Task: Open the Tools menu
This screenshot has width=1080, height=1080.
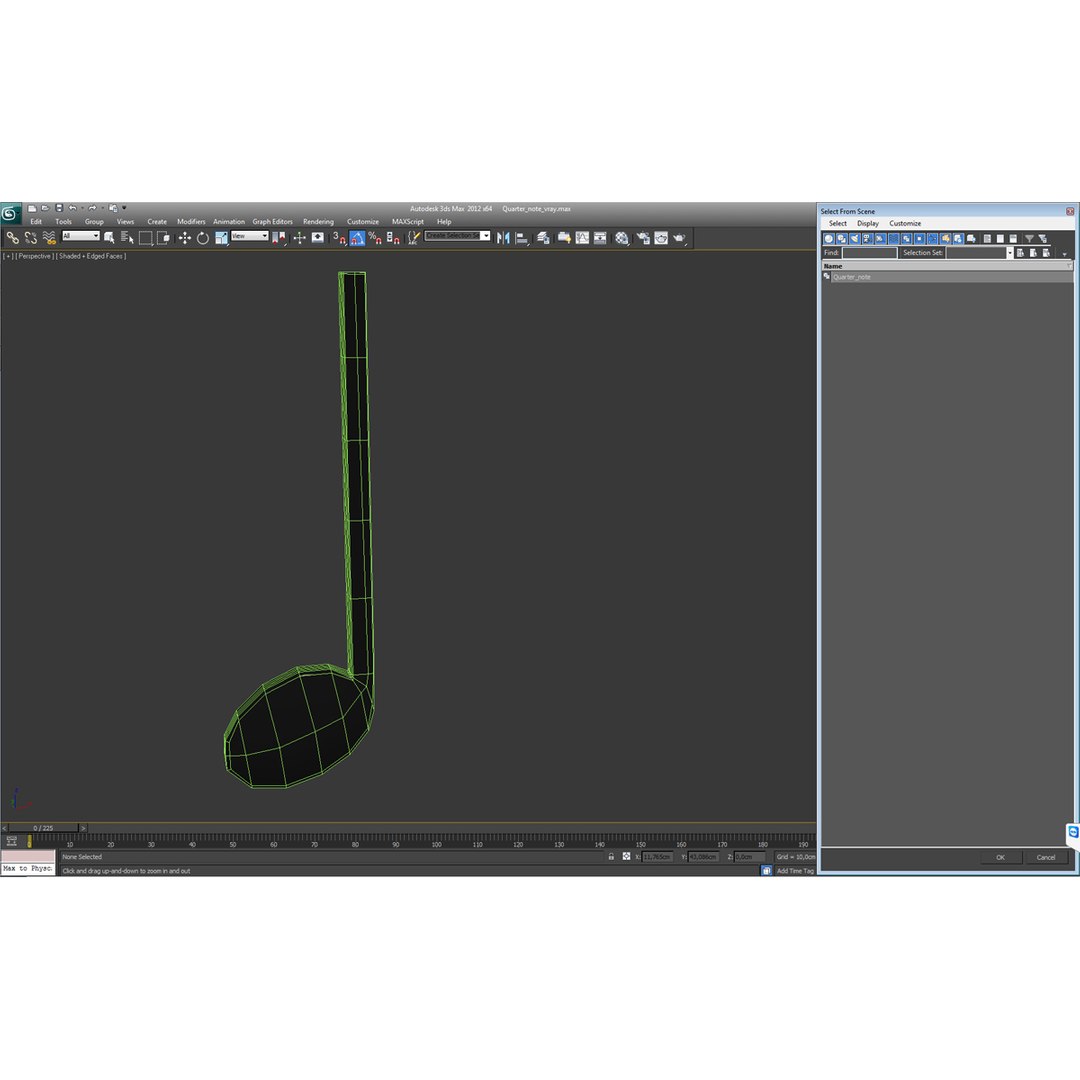Action: click(x=63, y=222)
